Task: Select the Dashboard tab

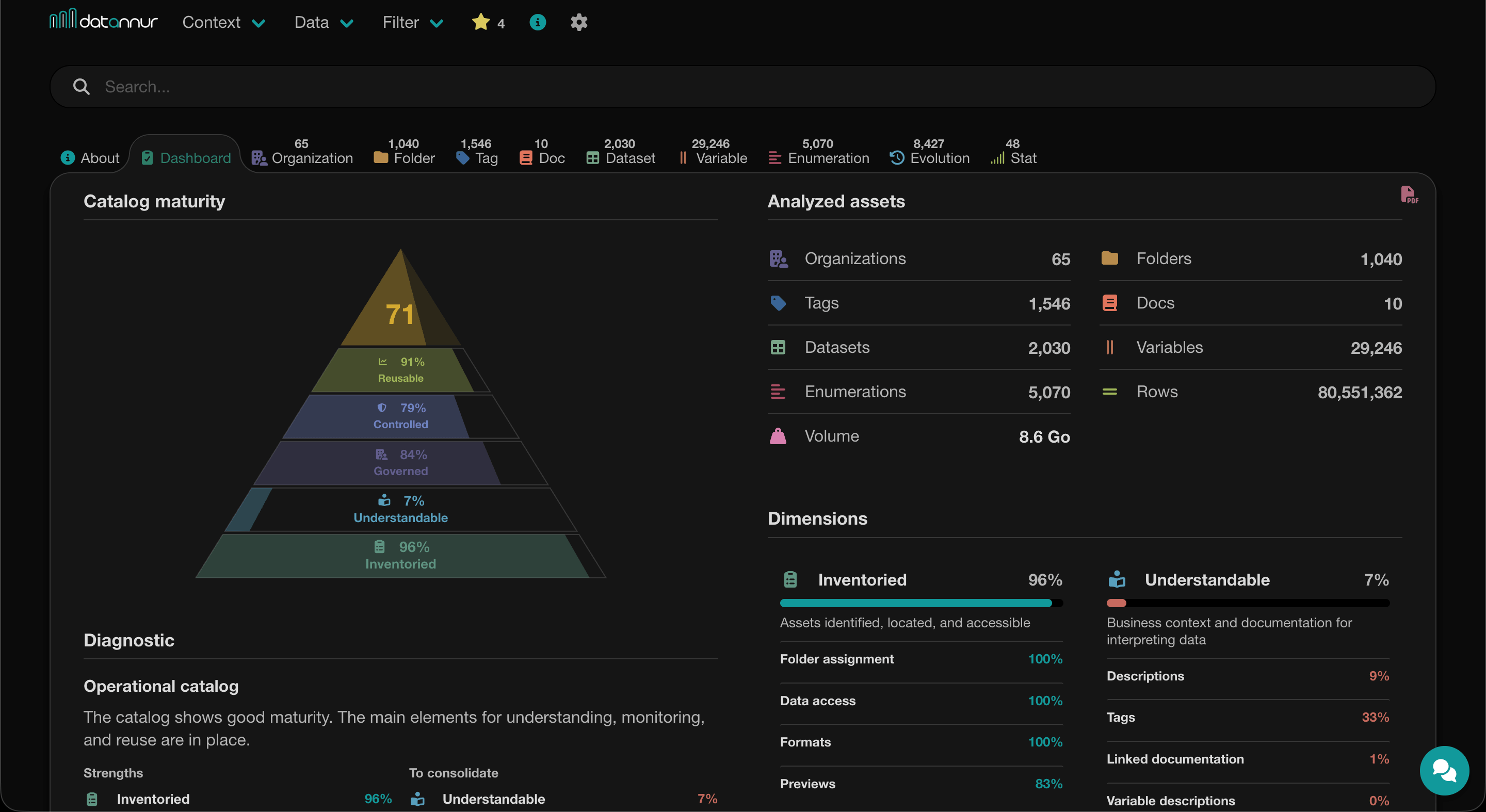Action: 186,158
